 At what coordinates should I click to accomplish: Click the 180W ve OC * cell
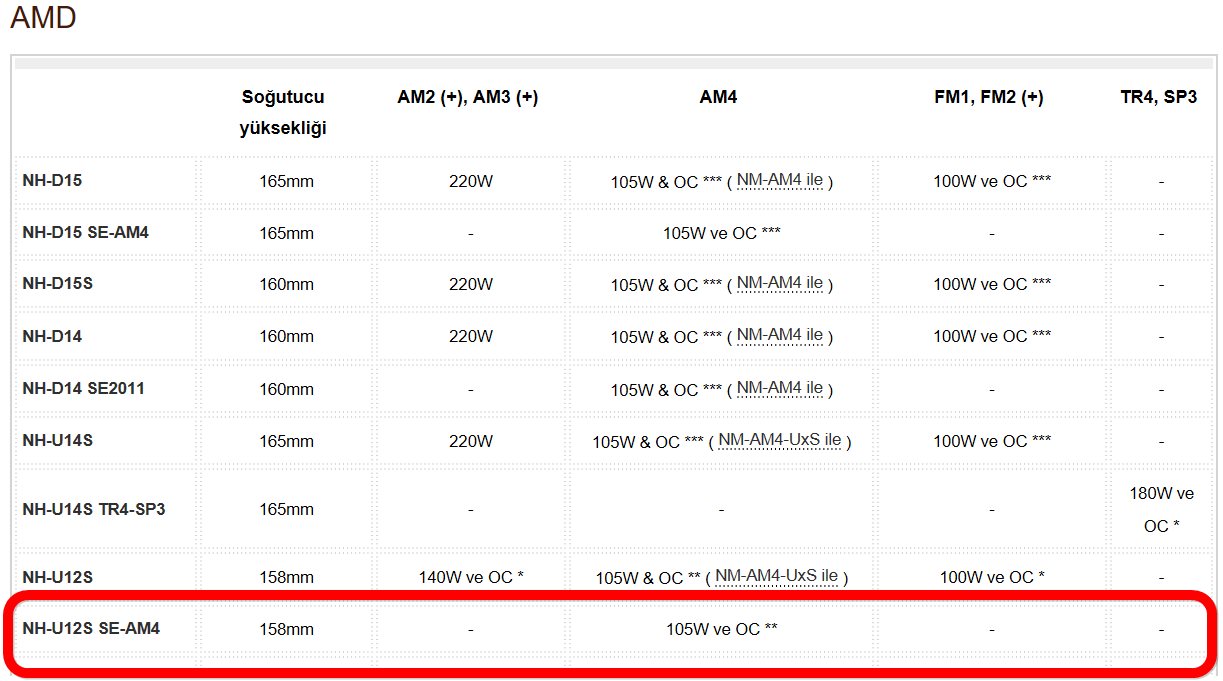[x=1161, y=510]
